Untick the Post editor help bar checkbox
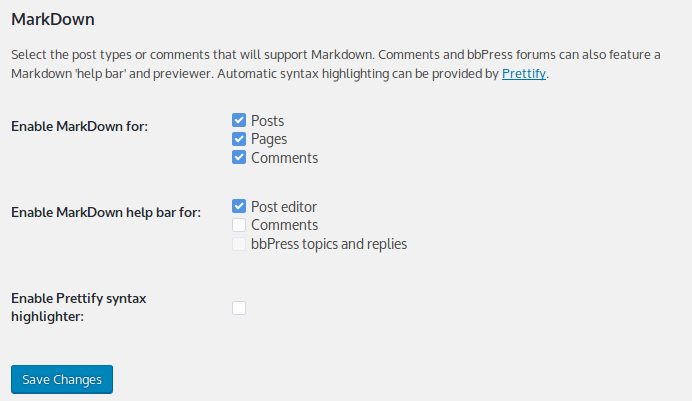This screenshot has height=401, width=692. 239,206
